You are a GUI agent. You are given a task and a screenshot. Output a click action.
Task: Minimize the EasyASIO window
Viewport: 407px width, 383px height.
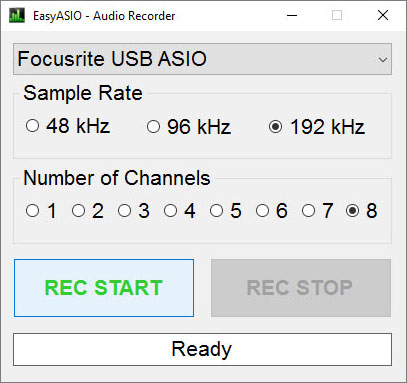292,15
